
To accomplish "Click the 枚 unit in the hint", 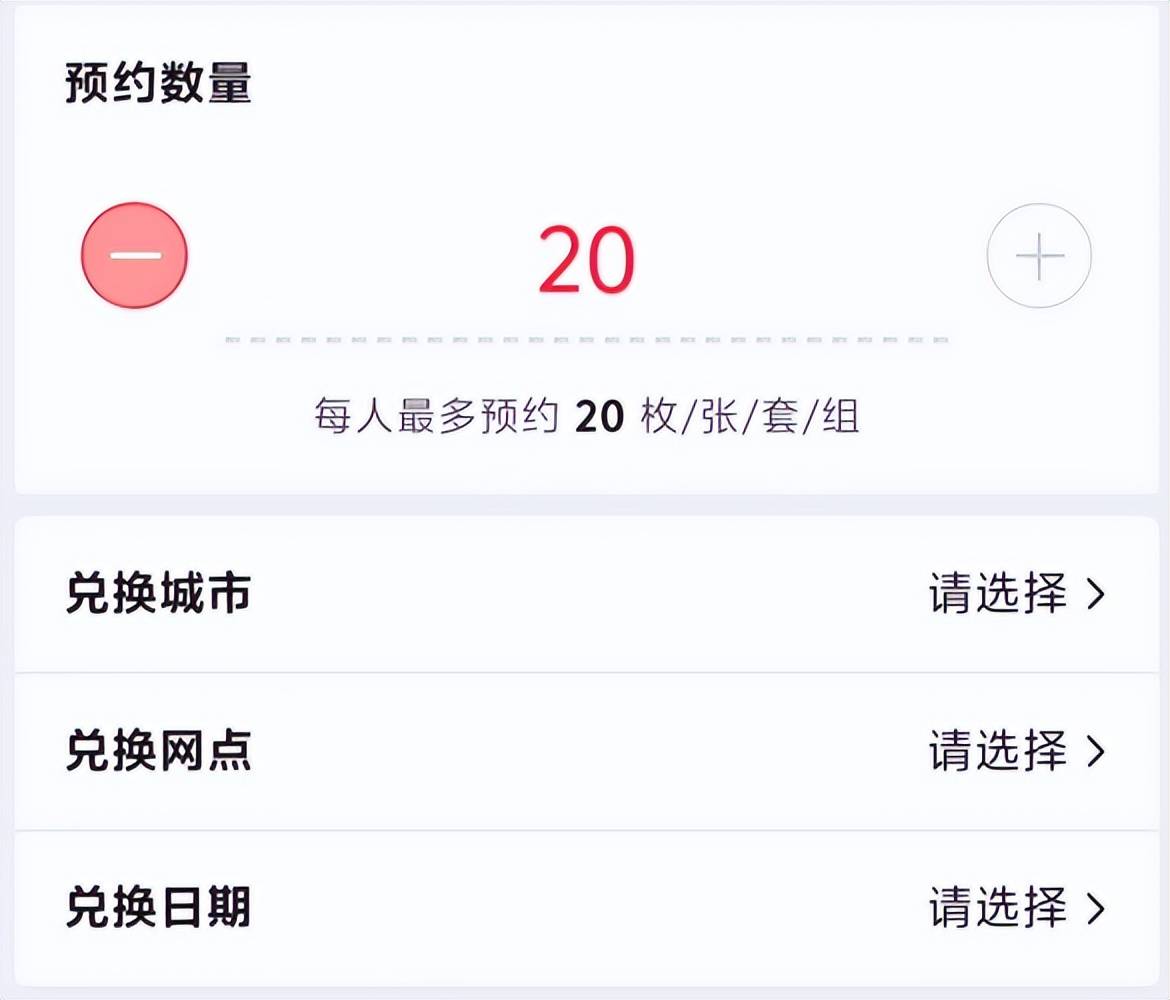I will click(659, 417).
